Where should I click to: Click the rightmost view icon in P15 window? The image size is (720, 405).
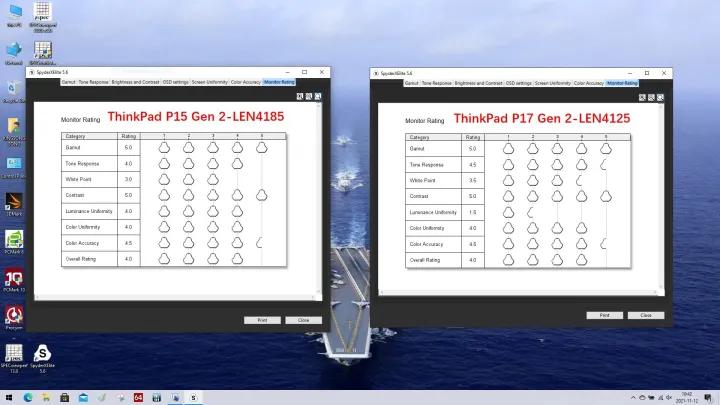[x=318, y=96]
